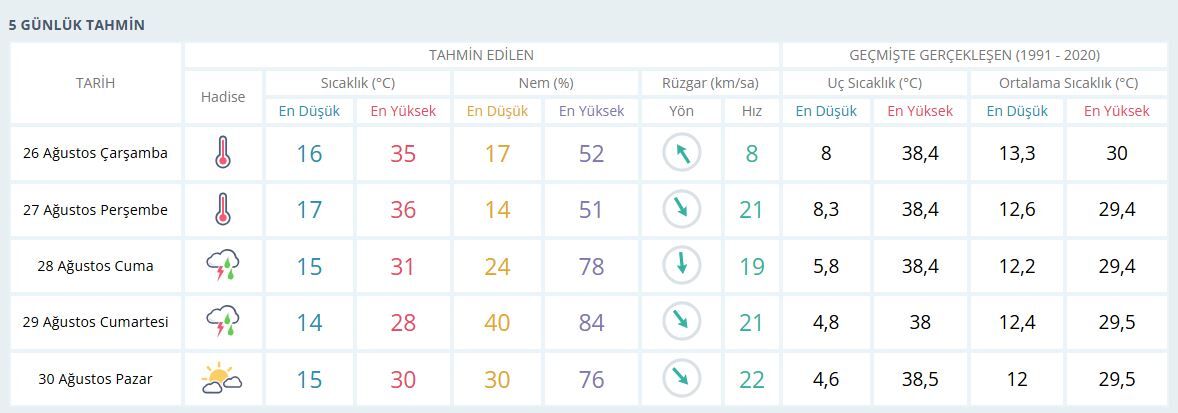Click the Nem (%) column header
1178x413 pixels.
coord(545,83)
